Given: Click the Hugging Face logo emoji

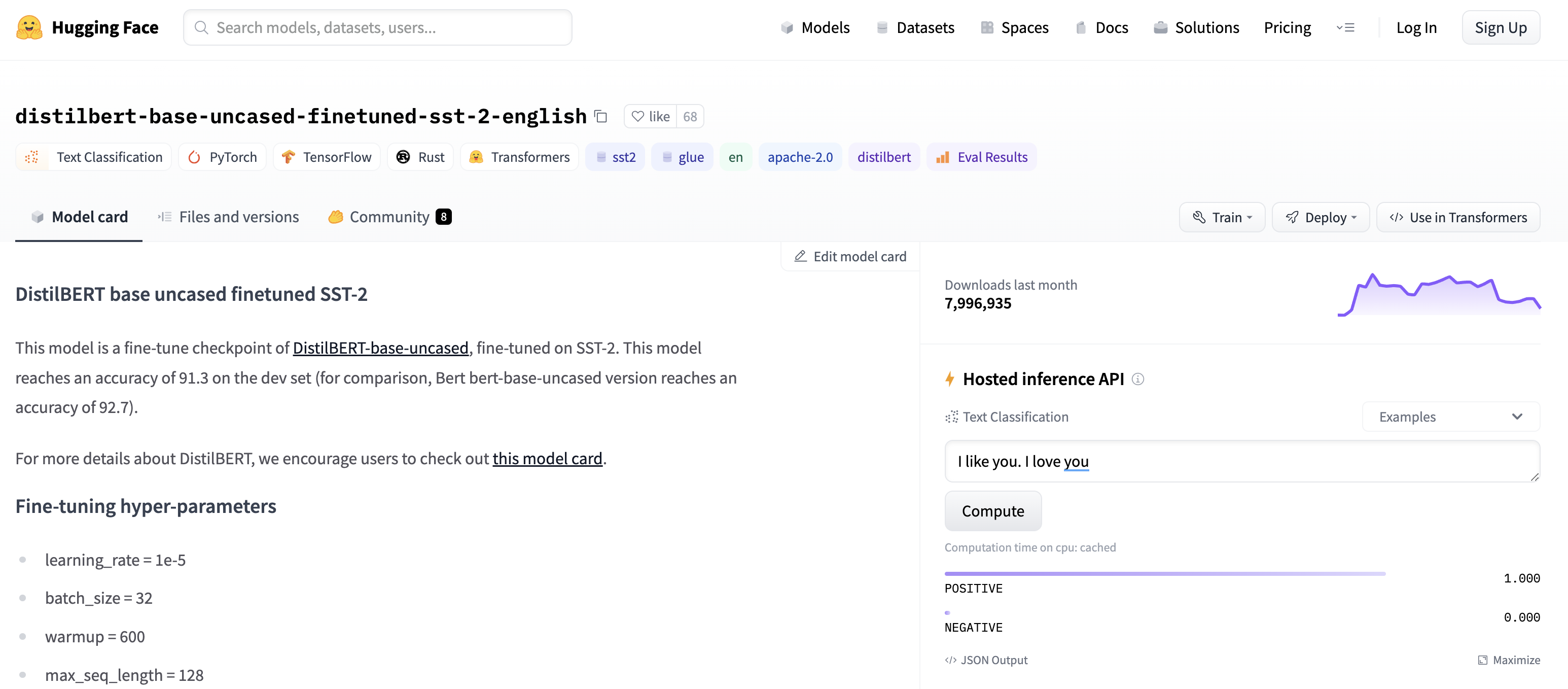Looking at the screenshot, I should 29,27.
